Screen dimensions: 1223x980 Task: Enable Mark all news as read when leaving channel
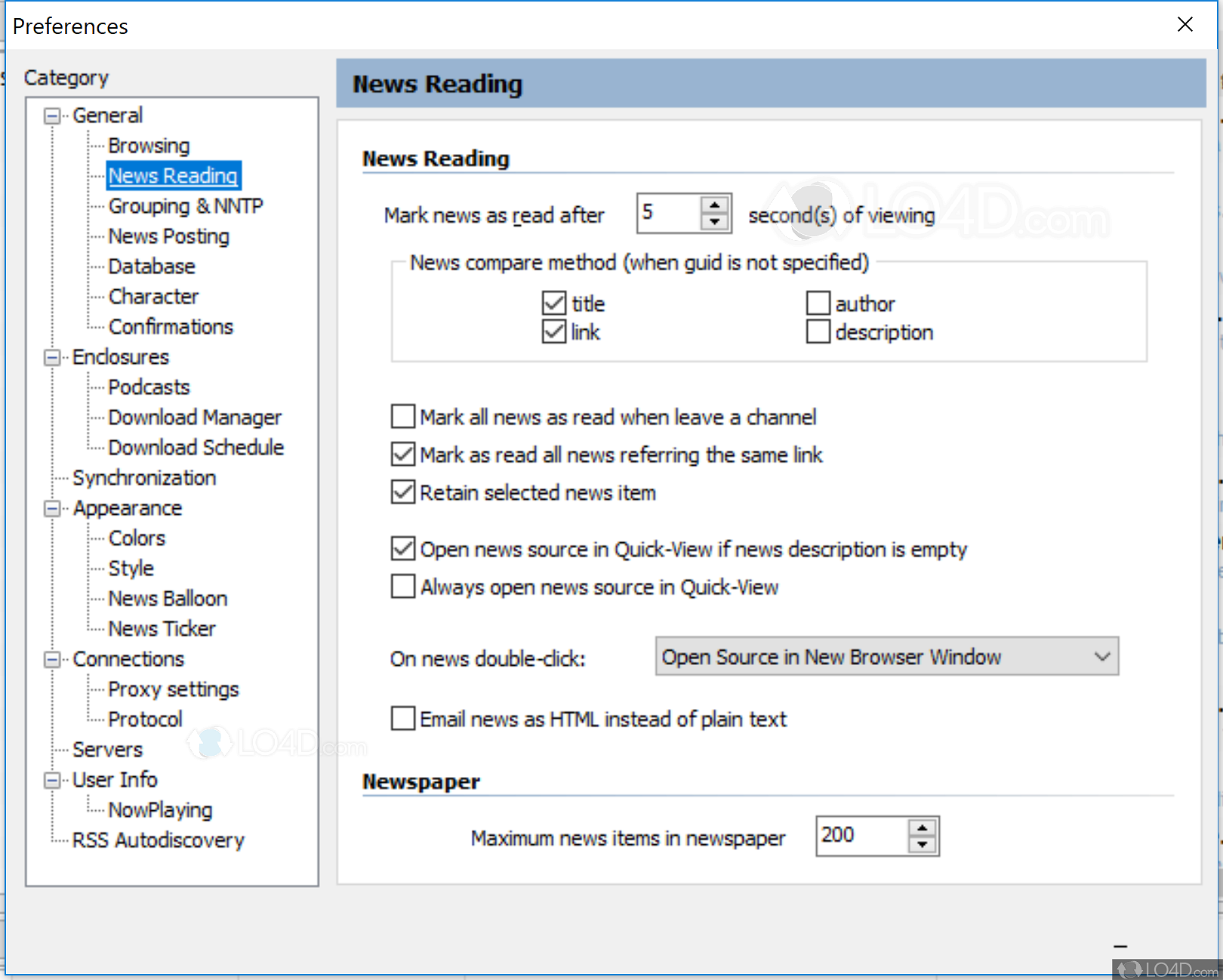coord(403,417)
